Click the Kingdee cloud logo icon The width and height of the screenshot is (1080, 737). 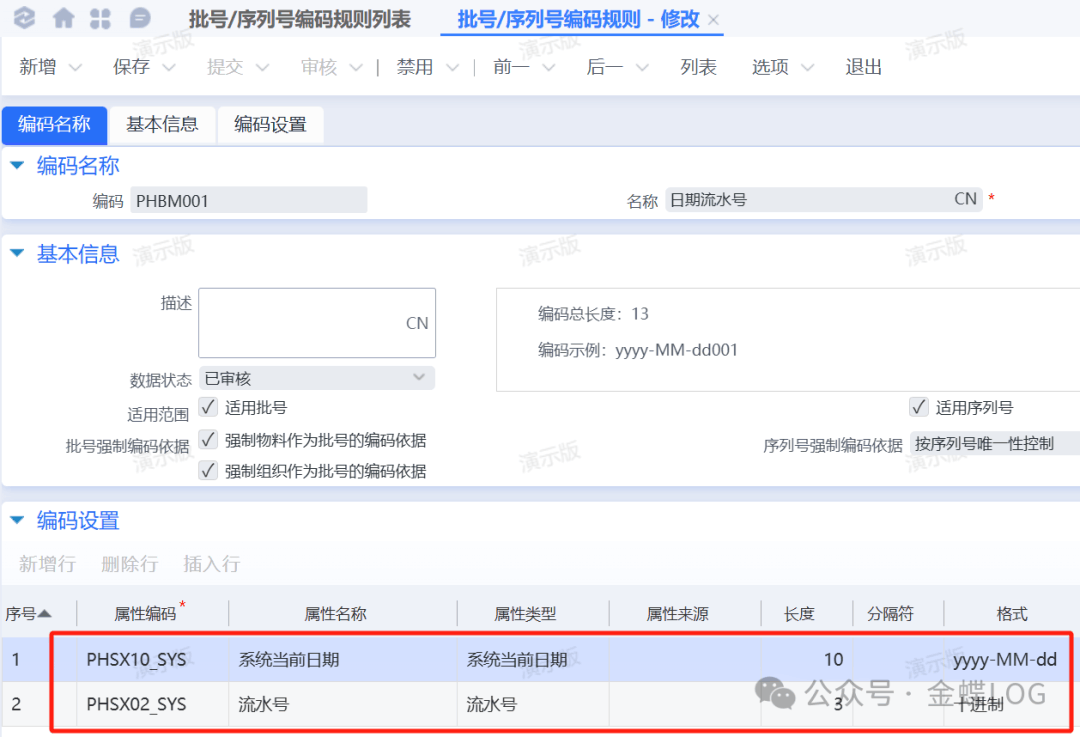24,18
